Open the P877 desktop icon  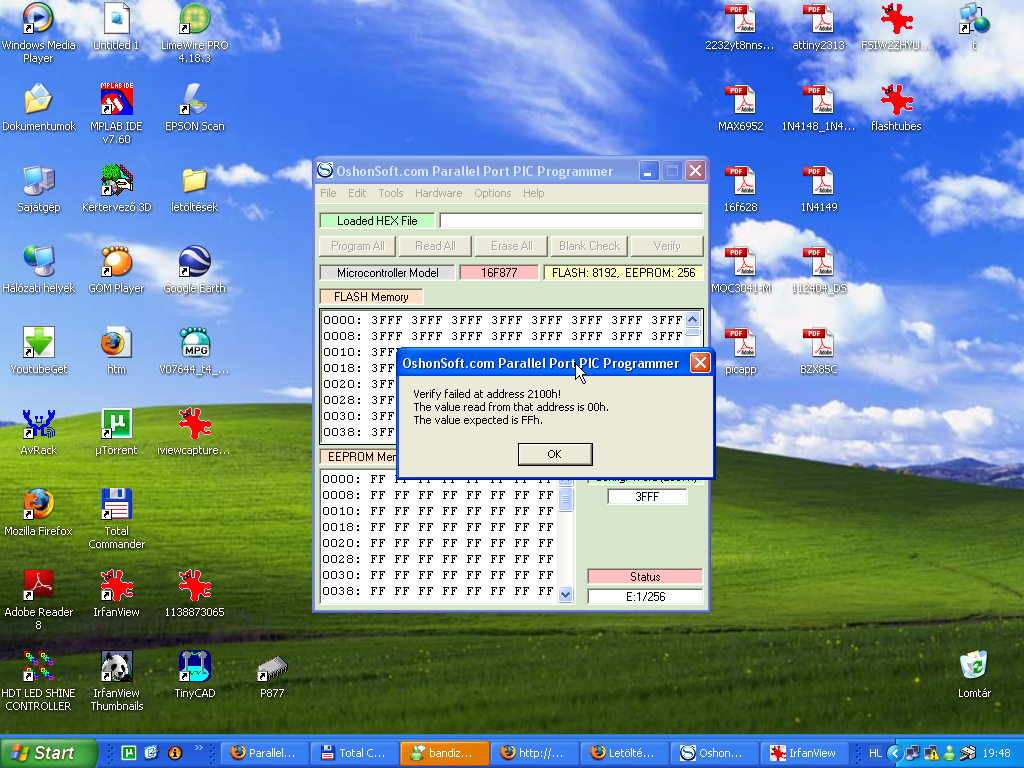[272, 676]
